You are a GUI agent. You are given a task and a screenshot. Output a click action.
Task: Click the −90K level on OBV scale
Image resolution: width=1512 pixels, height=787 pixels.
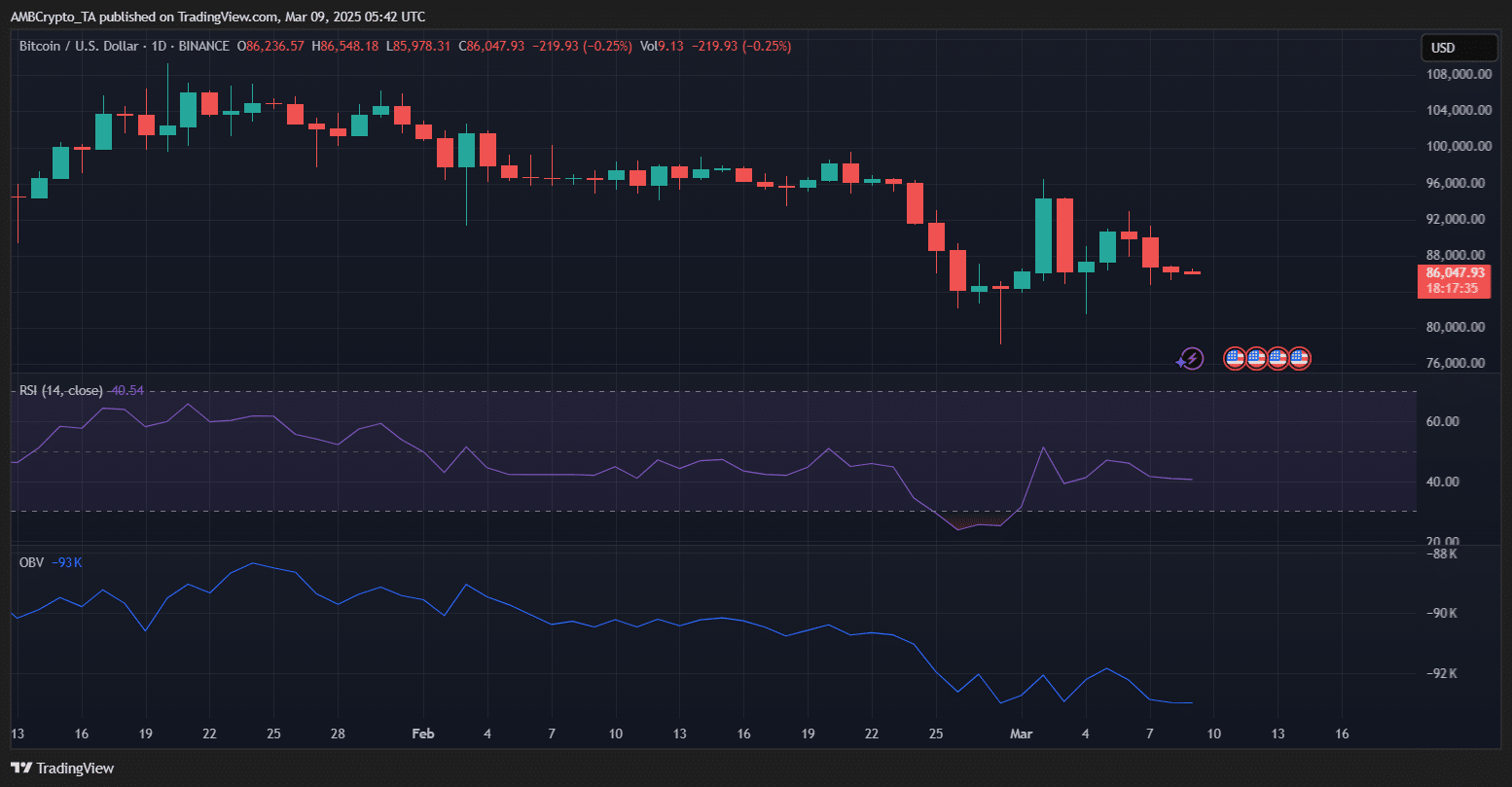tap(1440, 614)
